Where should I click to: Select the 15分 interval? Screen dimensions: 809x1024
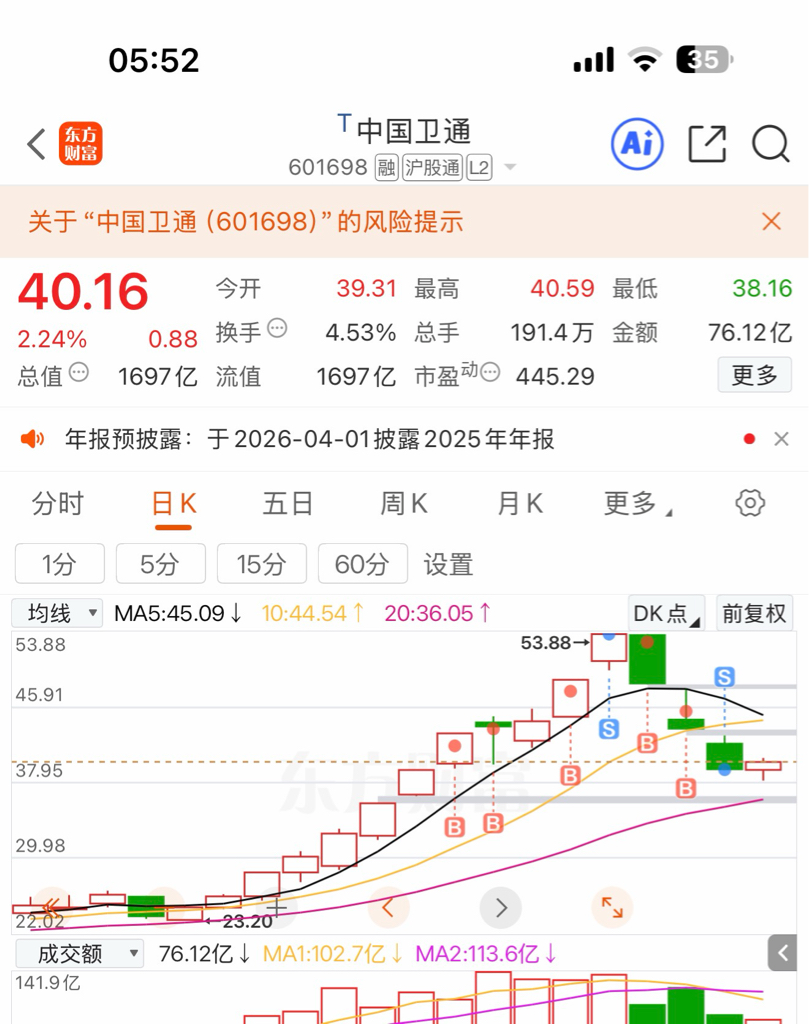261,564
